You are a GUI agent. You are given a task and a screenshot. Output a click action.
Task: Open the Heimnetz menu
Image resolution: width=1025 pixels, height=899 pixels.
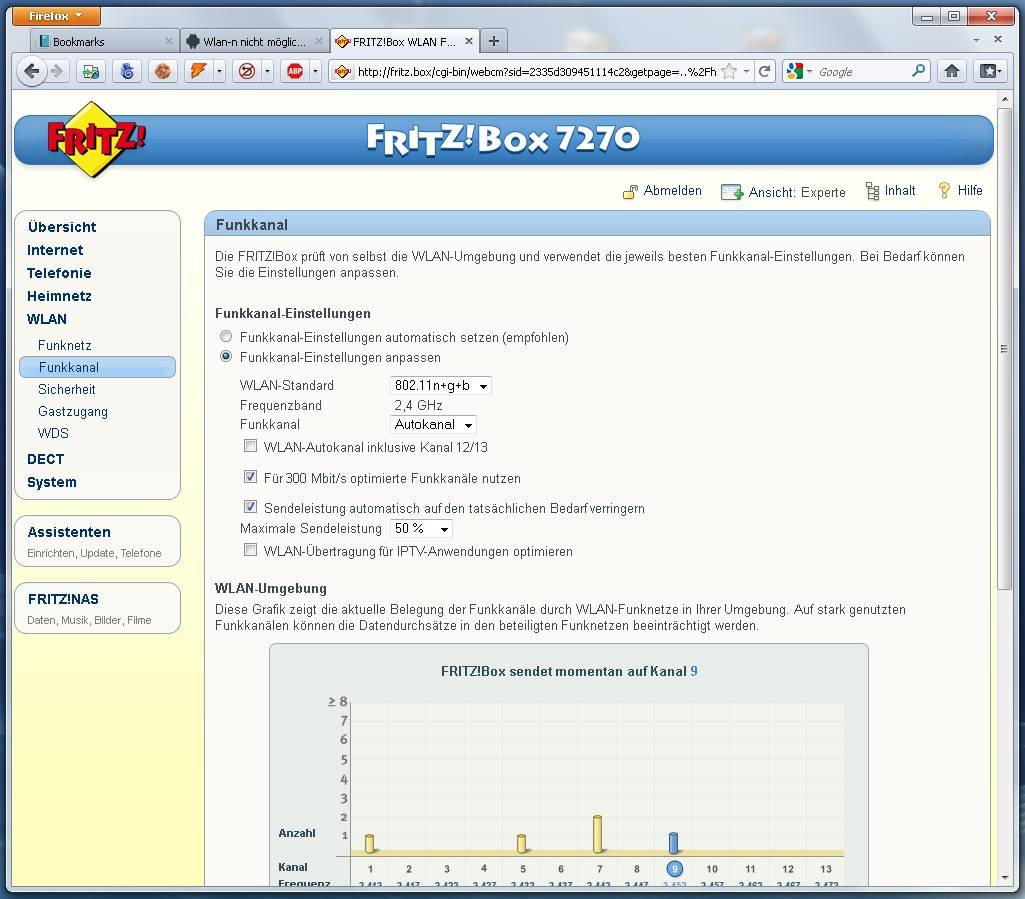59,296
